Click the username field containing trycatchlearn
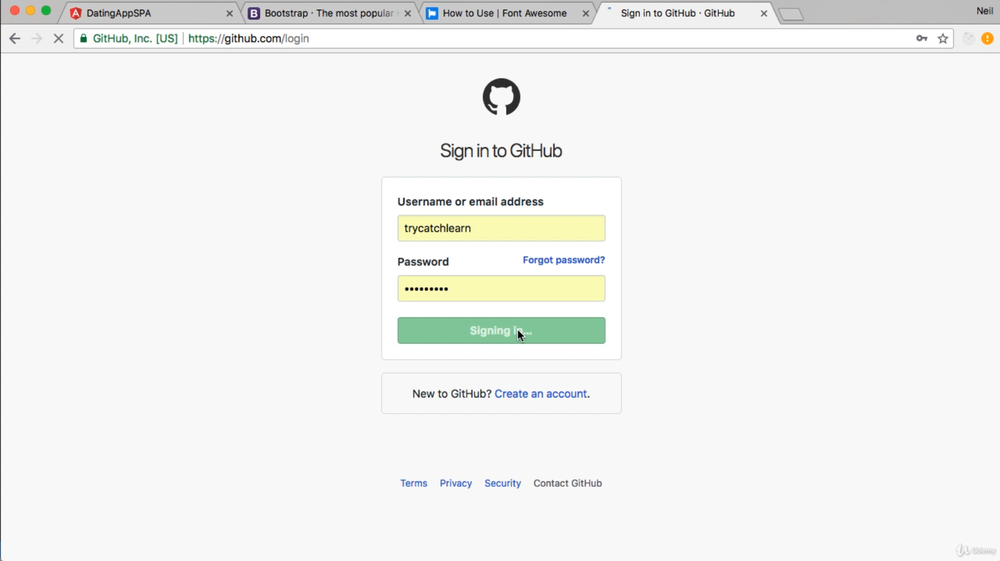This screenshot has width=1000, height=561. (x=501, y=228)
